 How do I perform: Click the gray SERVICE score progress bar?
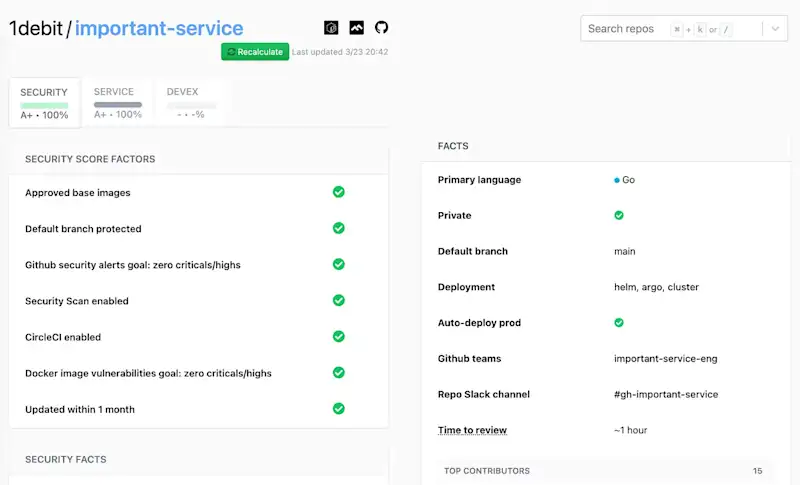(118, 105)
